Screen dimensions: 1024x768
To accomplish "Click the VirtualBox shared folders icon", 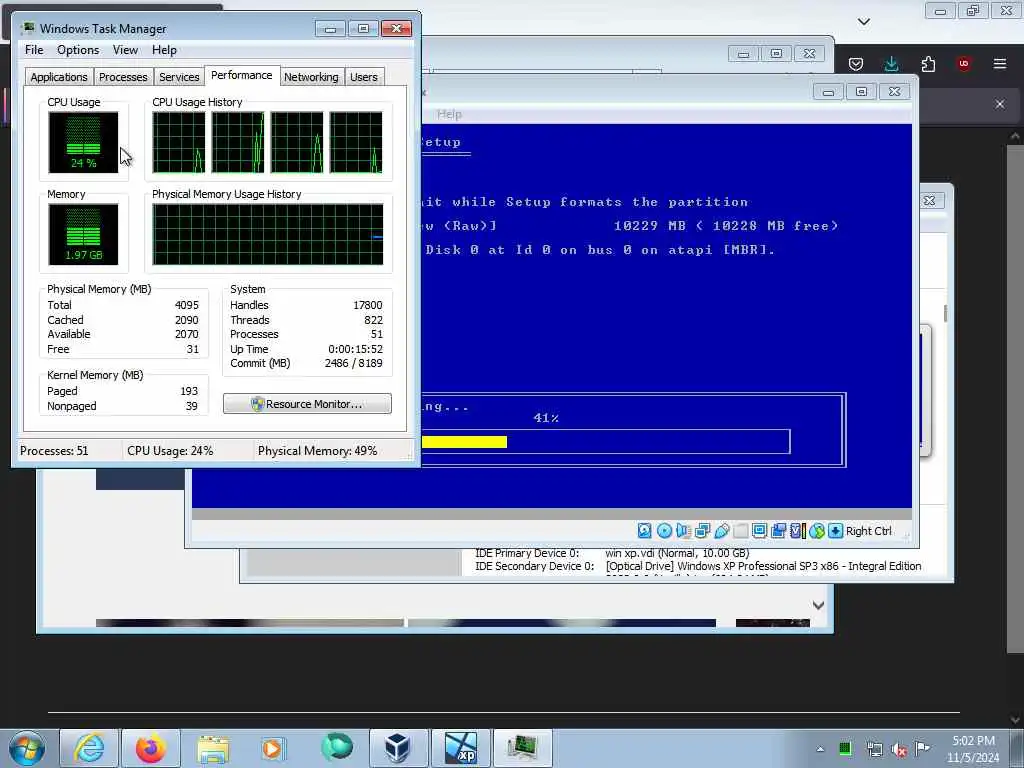I will coord(741,531).
